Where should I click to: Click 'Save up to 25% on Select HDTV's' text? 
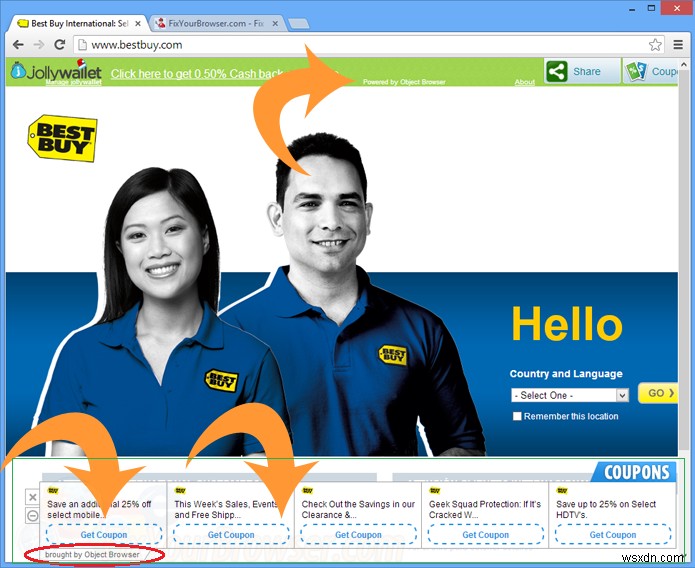pos(606,509)
